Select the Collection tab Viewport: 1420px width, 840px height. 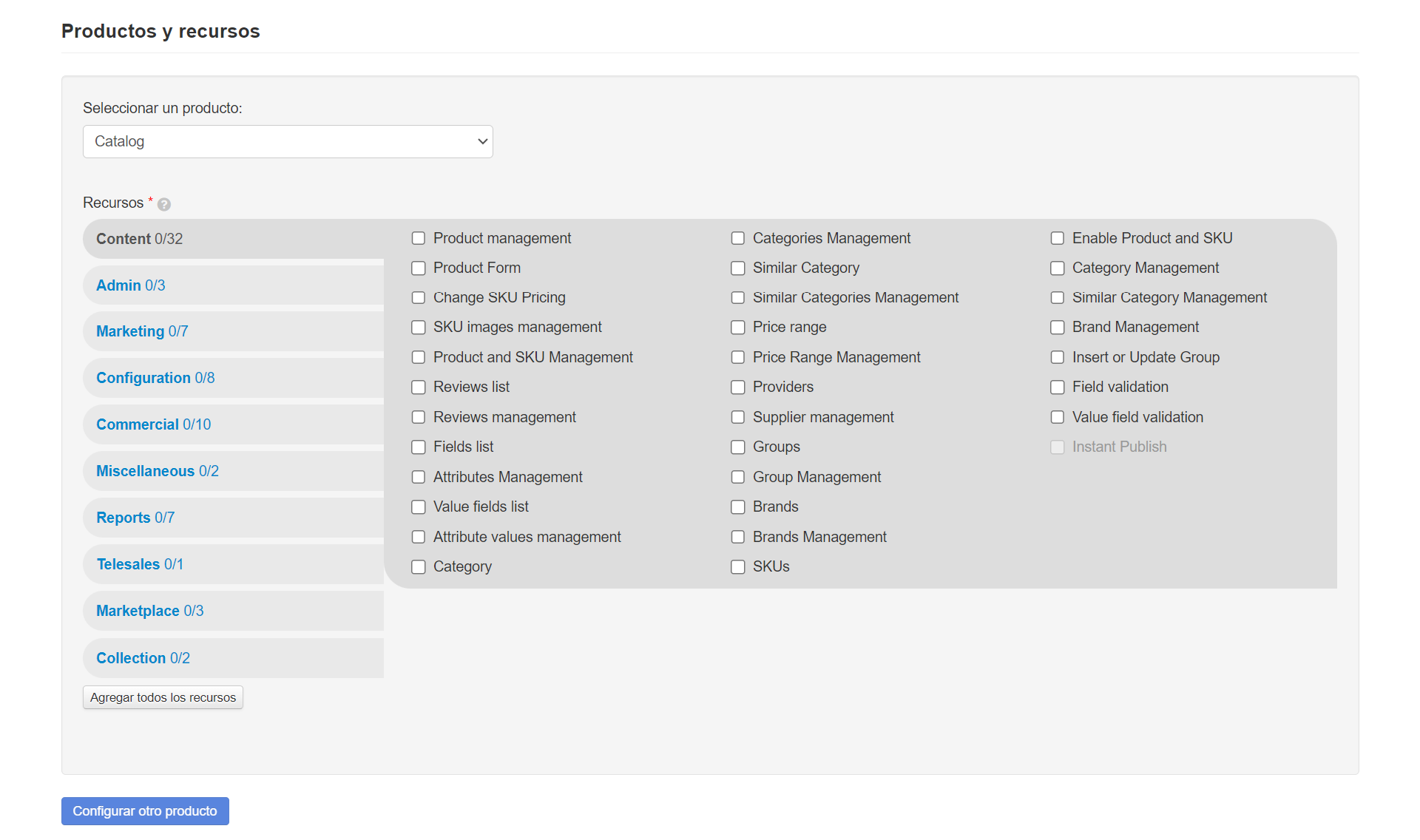pyautogui.click(x=143, y=658)
